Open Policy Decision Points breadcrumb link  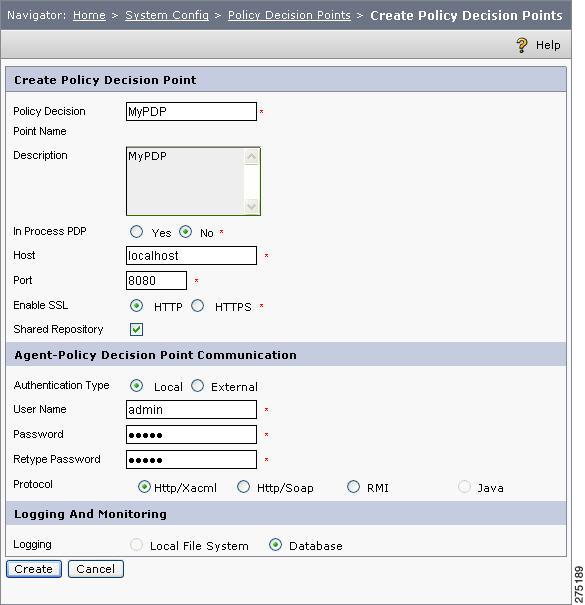tap(289, 15)
